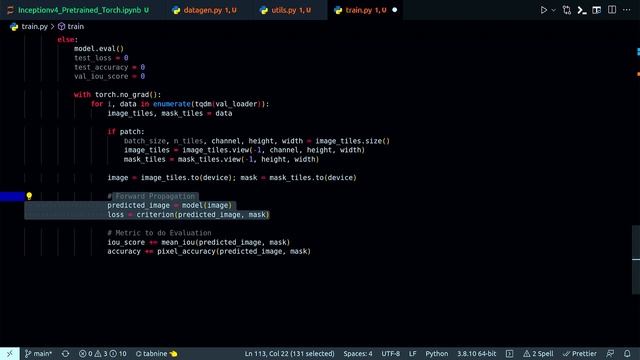Click 'enumerate' in the for loop
Image resolution: width=640 pixels, height=360 pixels.
coord(172,104)
